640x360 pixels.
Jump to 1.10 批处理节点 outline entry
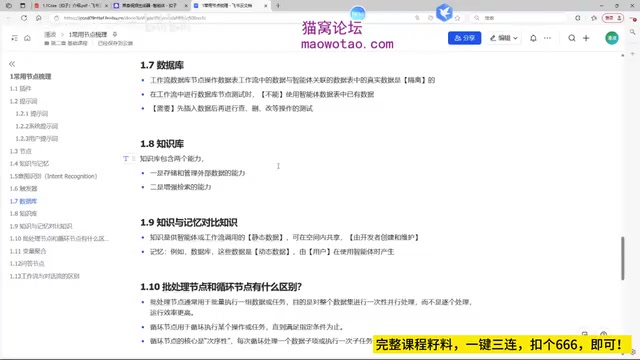coord(59,239)
